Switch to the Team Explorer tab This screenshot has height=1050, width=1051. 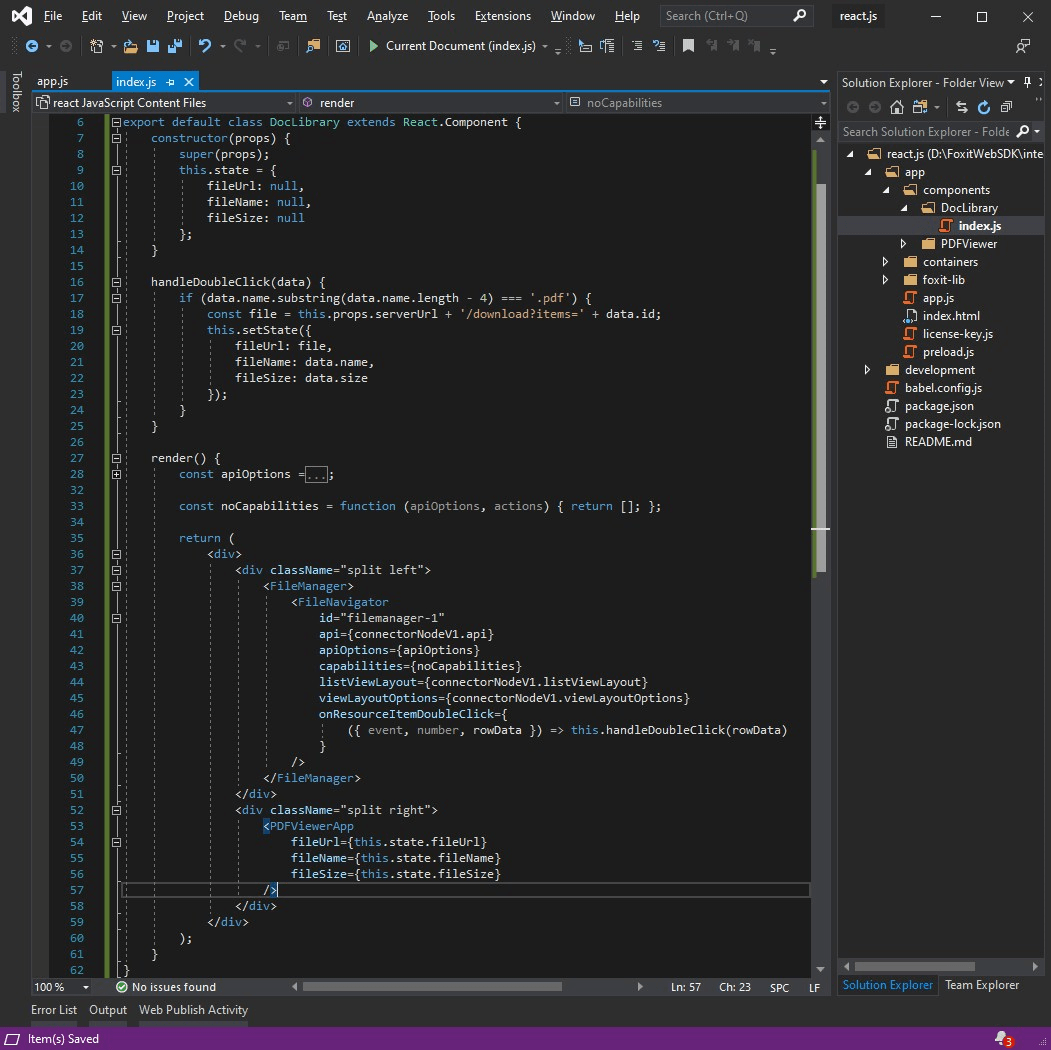click(981, 985)
